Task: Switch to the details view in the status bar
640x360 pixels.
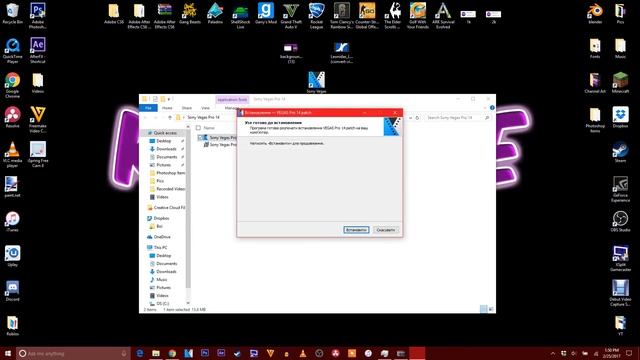Action: [x=483, y=309]
